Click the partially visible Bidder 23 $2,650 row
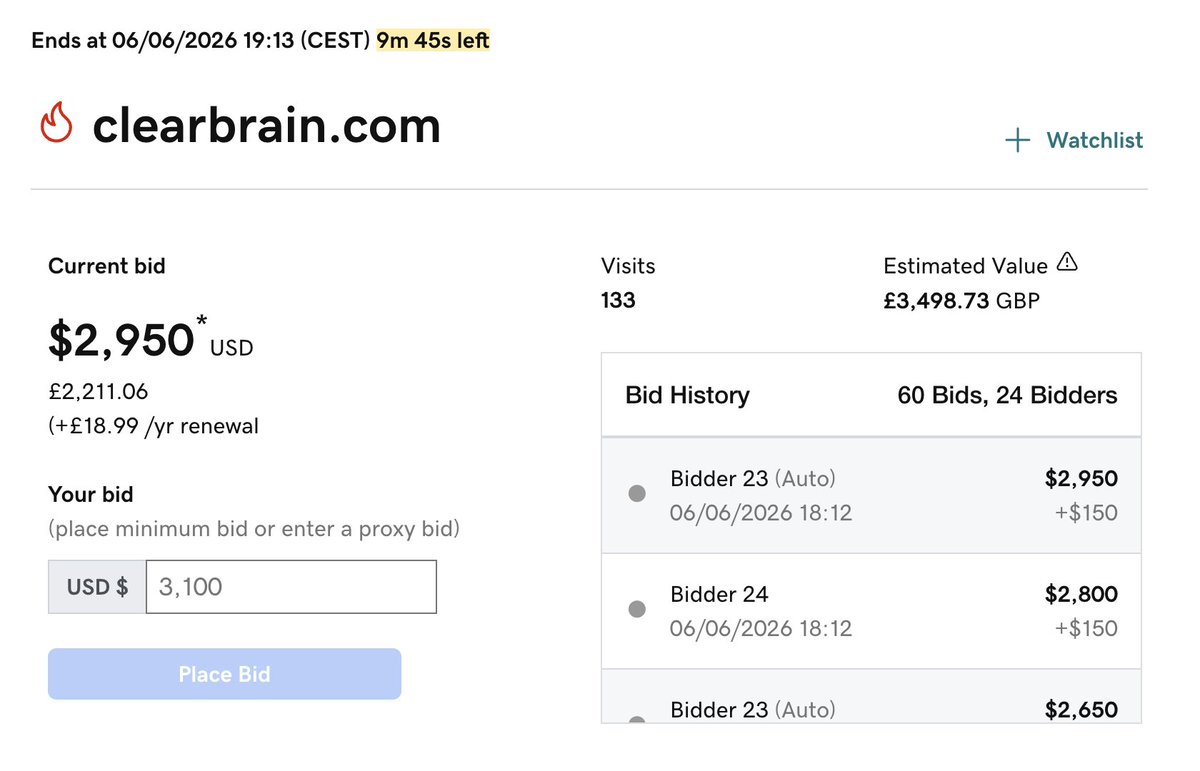The width and height of the screenshot is (1200, 771). click(x=871, y=696)
